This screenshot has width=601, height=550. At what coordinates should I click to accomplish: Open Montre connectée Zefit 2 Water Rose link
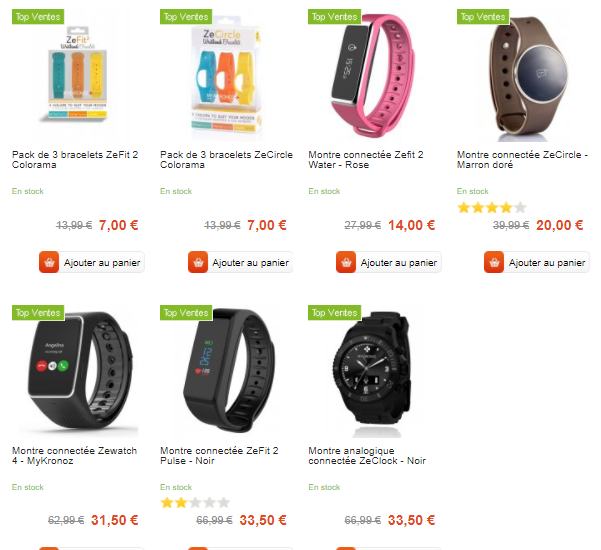(366, 159)
